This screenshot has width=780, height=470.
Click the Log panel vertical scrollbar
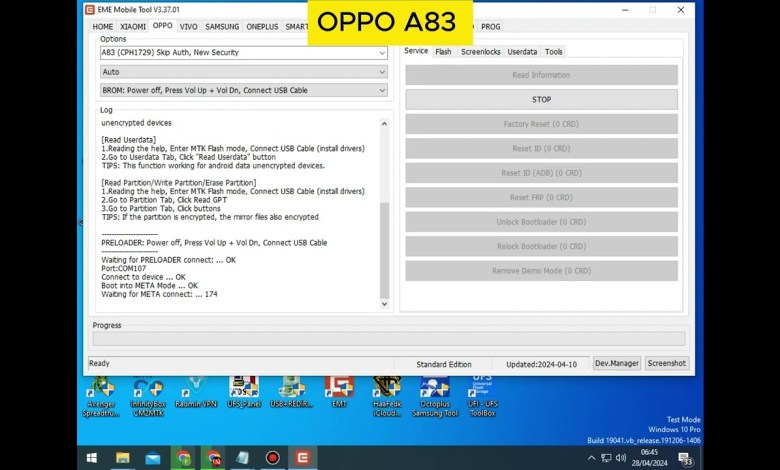pos(385,210)
